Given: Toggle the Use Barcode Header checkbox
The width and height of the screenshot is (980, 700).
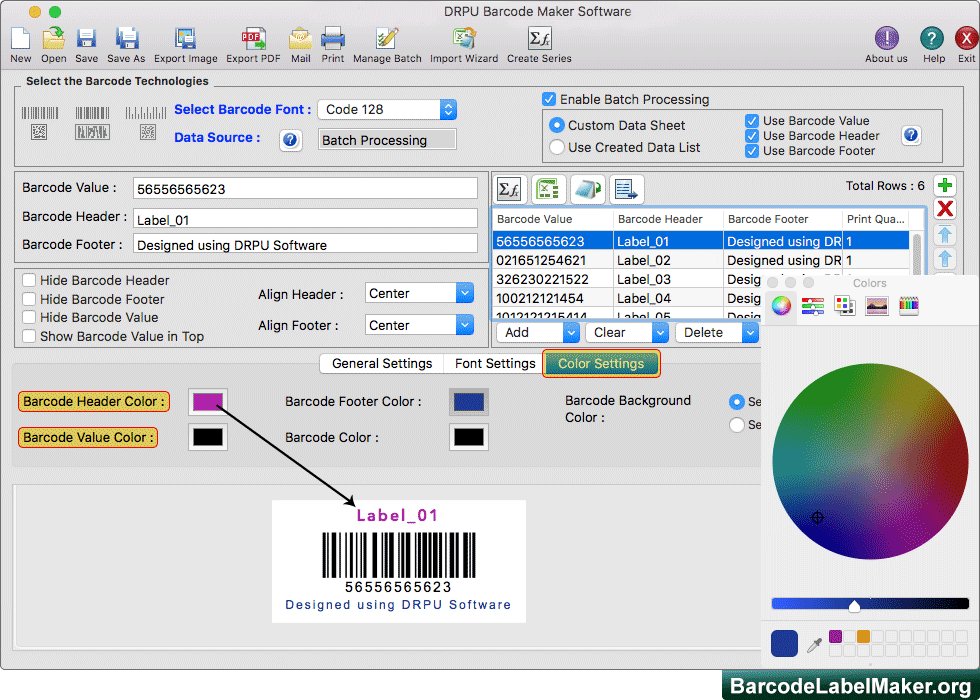Looking at the screenshot, I should pyautogui.click(x=752, y=136).
